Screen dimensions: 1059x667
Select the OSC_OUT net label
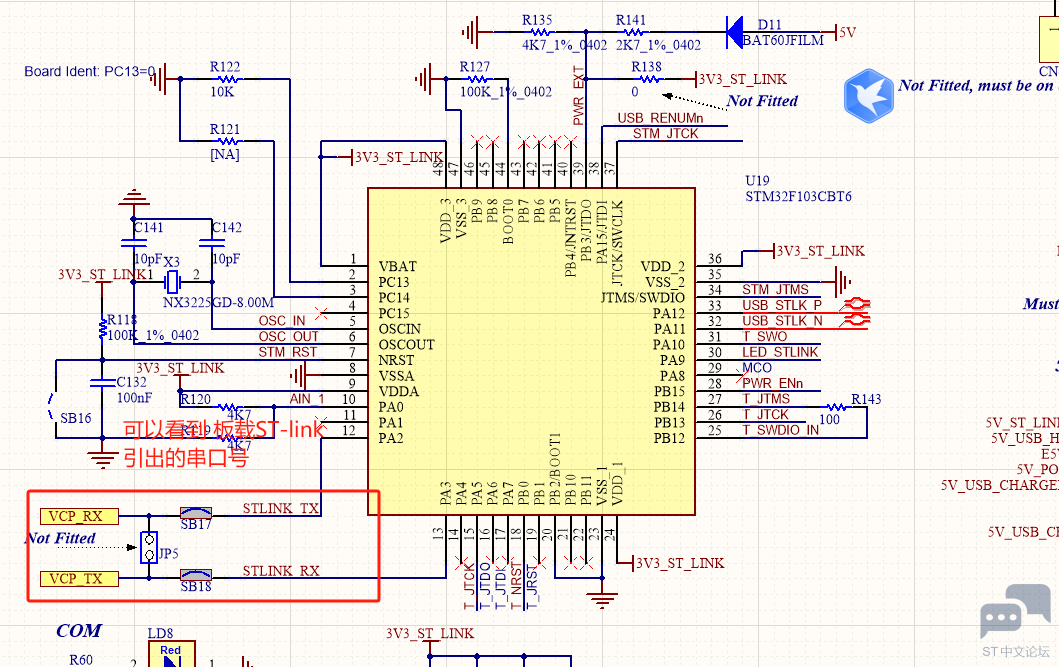click(x=288, y=336)
